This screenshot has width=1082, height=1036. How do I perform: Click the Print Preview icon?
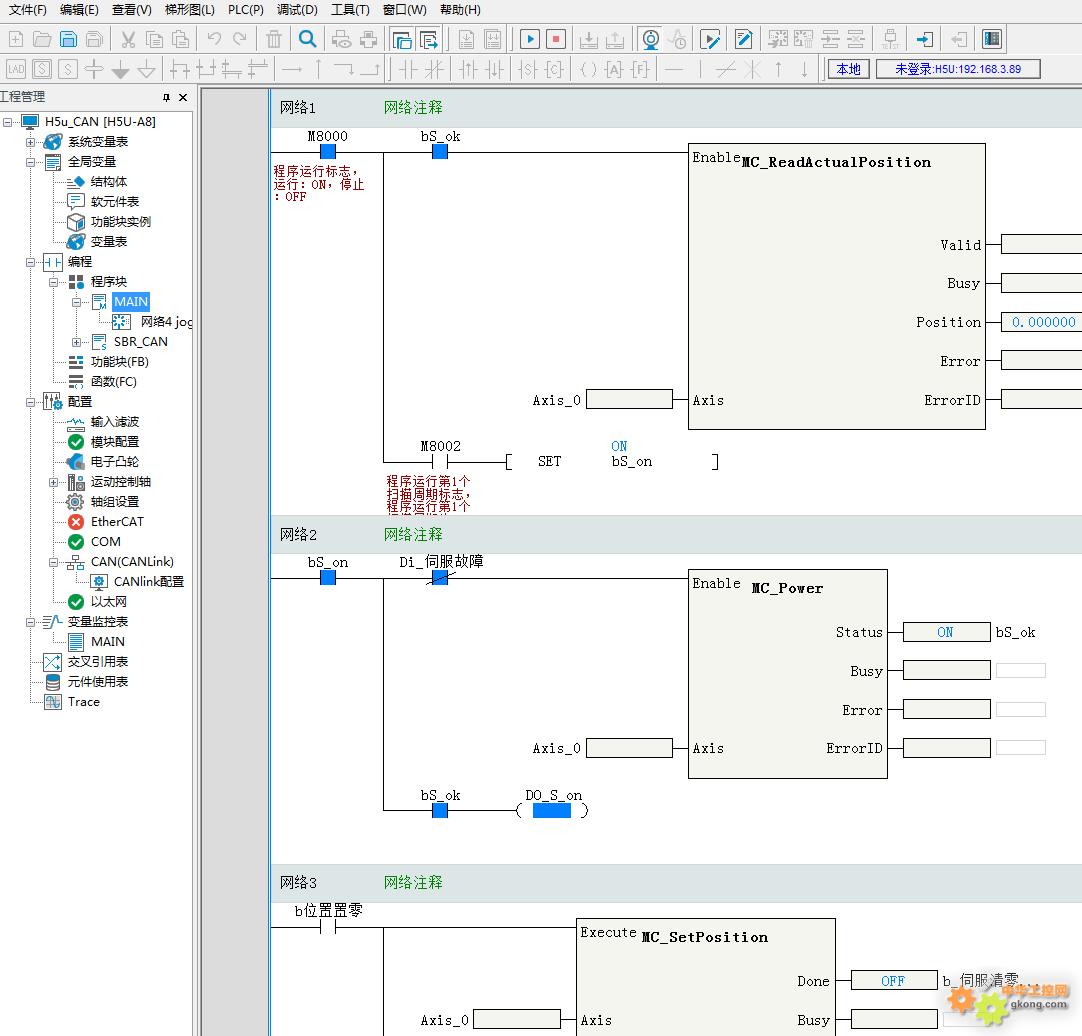[342, 39]
